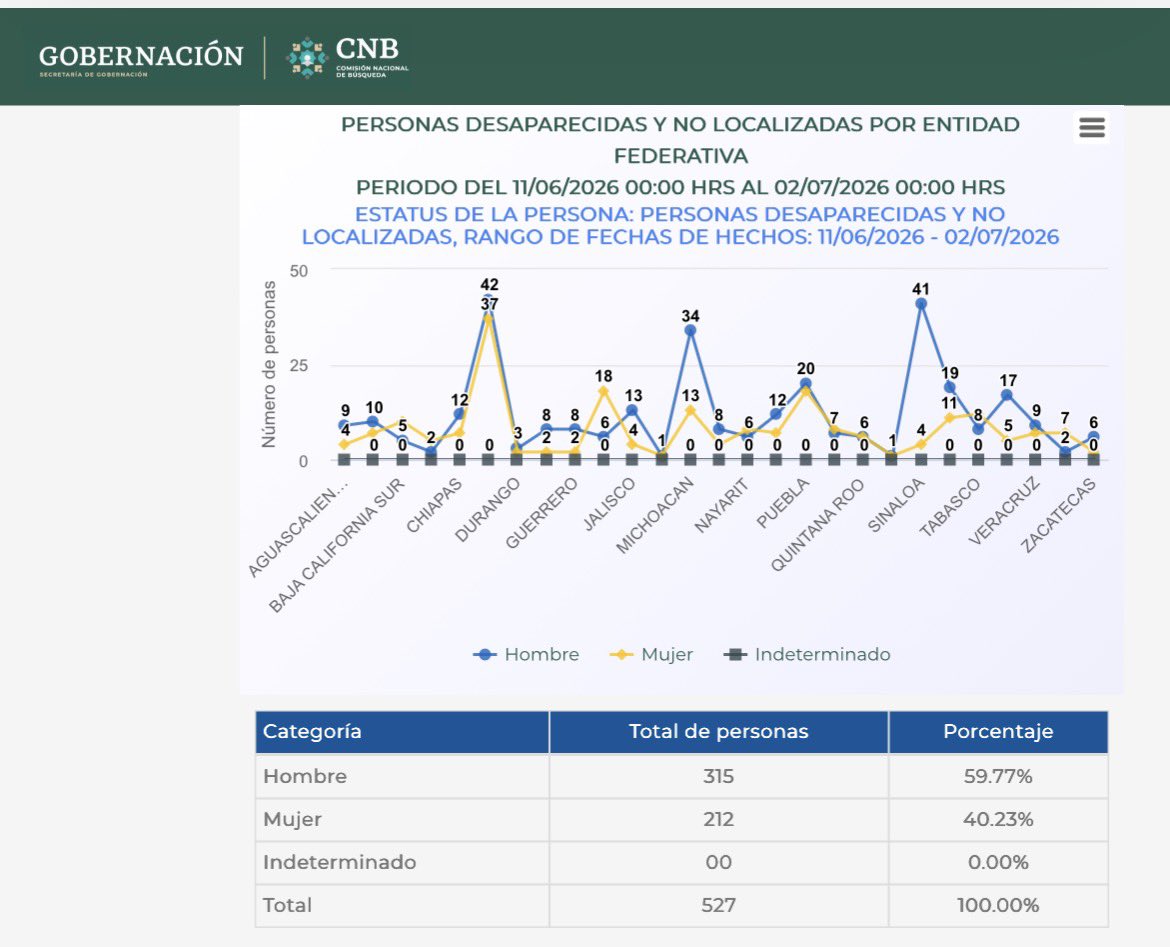Viewport: 1170px width, 947px height.
Task: Click the QUINTANA ROO axis label
Action: (818, 525)
